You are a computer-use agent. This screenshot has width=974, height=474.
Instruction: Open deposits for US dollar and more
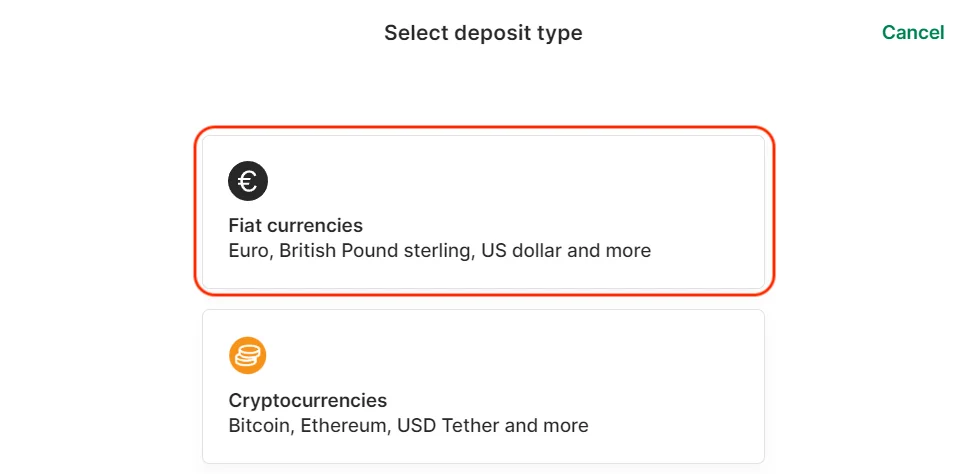pyautogui.click(x=566, y=251)
